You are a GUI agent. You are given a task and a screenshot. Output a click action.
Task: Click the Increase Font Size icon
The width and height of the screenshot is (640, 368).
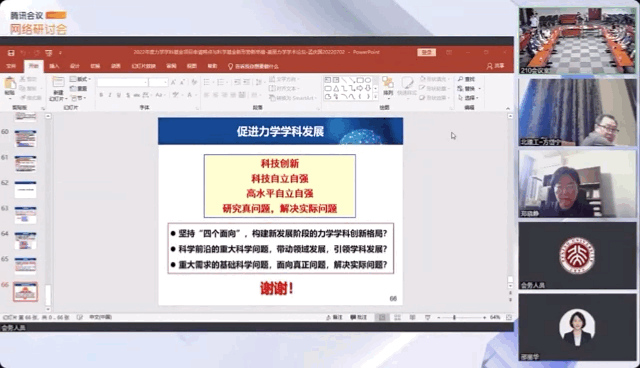coord(173,82)
